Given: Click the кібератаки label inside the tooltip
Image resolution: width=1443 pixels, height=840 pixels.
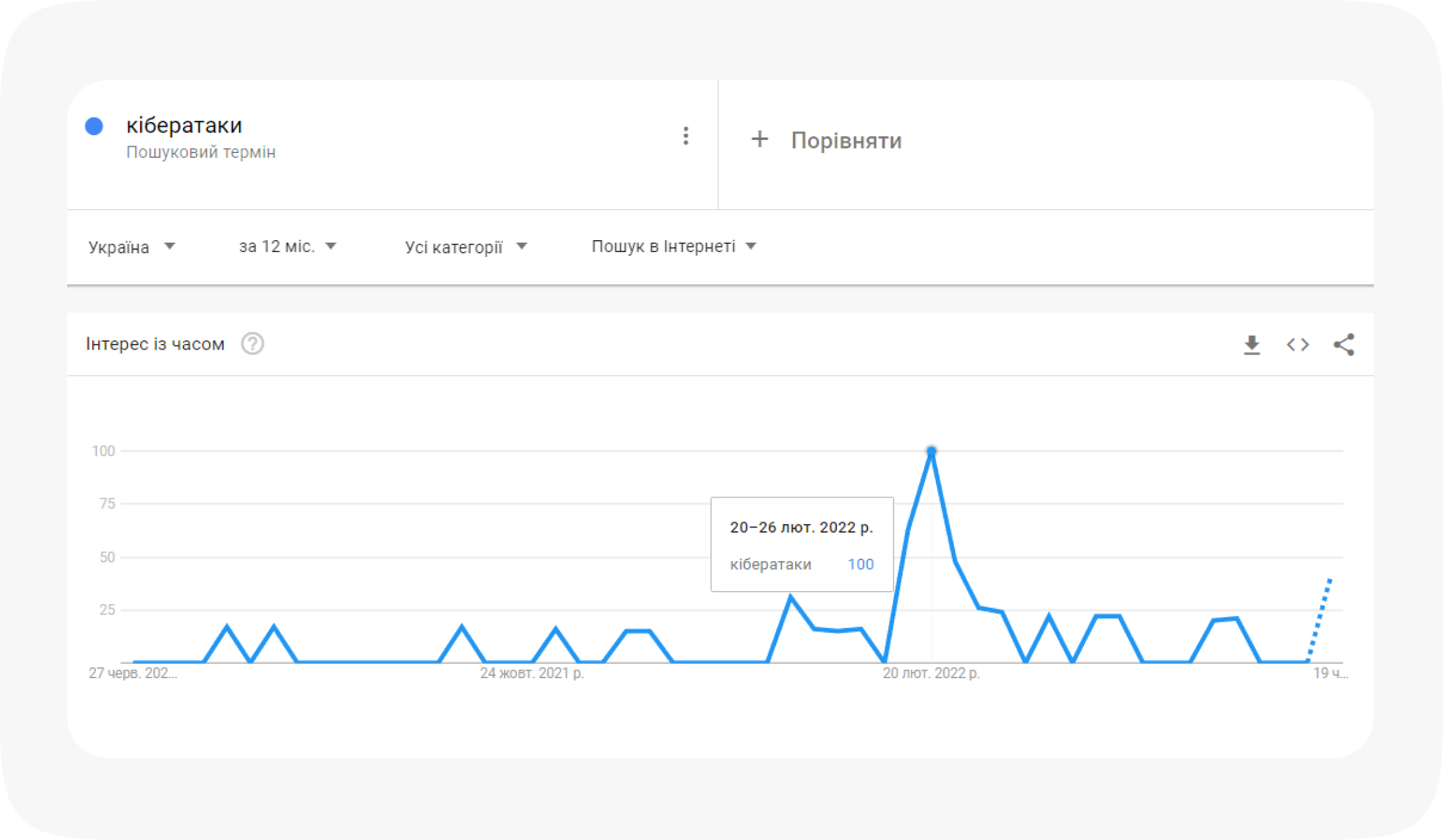Looking at the screenshot, I should click(770, 564).
